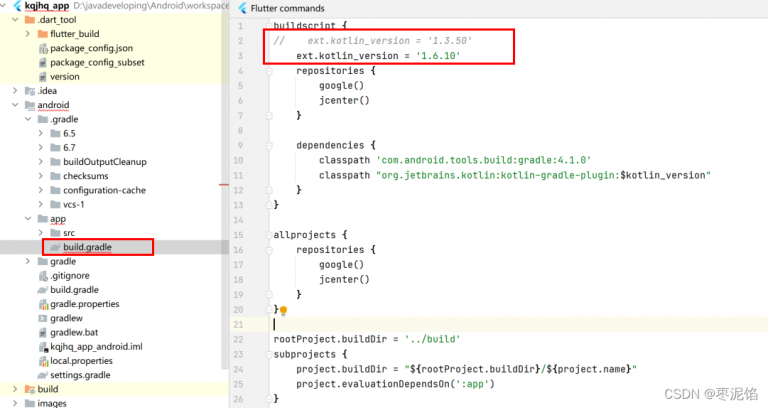This screenshot has width=768, height=408.
Task: Click the Flutter logo beside Flutter commands
Action: click(241, 8)
